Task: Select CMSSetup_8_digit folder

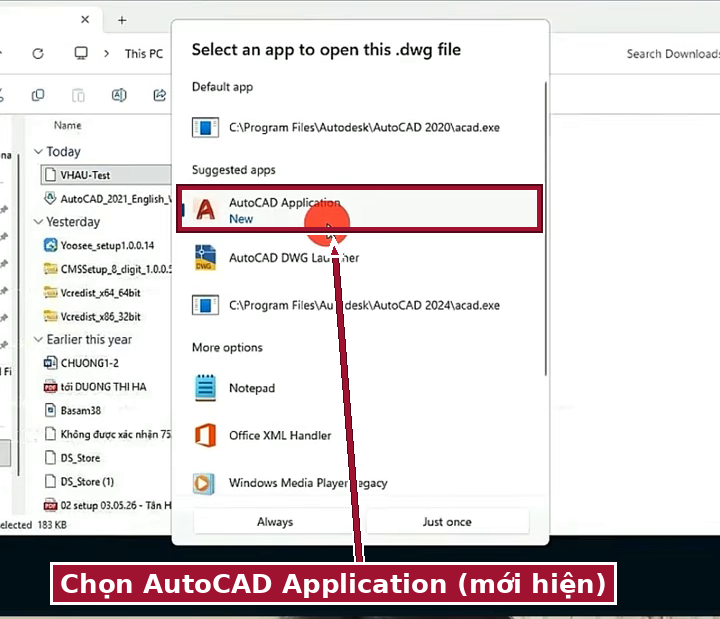Action: pos(106,269)
